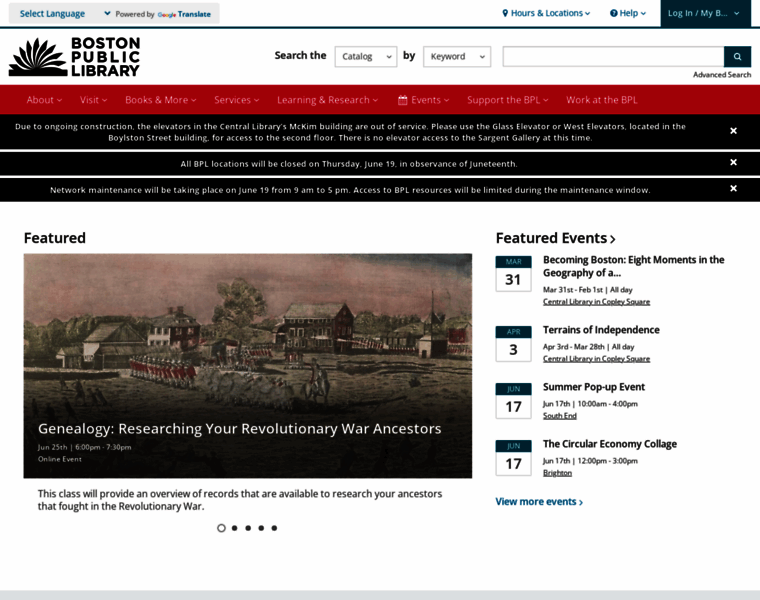Click the search magnifier button
760x600 pixels.
click(x=737, y=57)
